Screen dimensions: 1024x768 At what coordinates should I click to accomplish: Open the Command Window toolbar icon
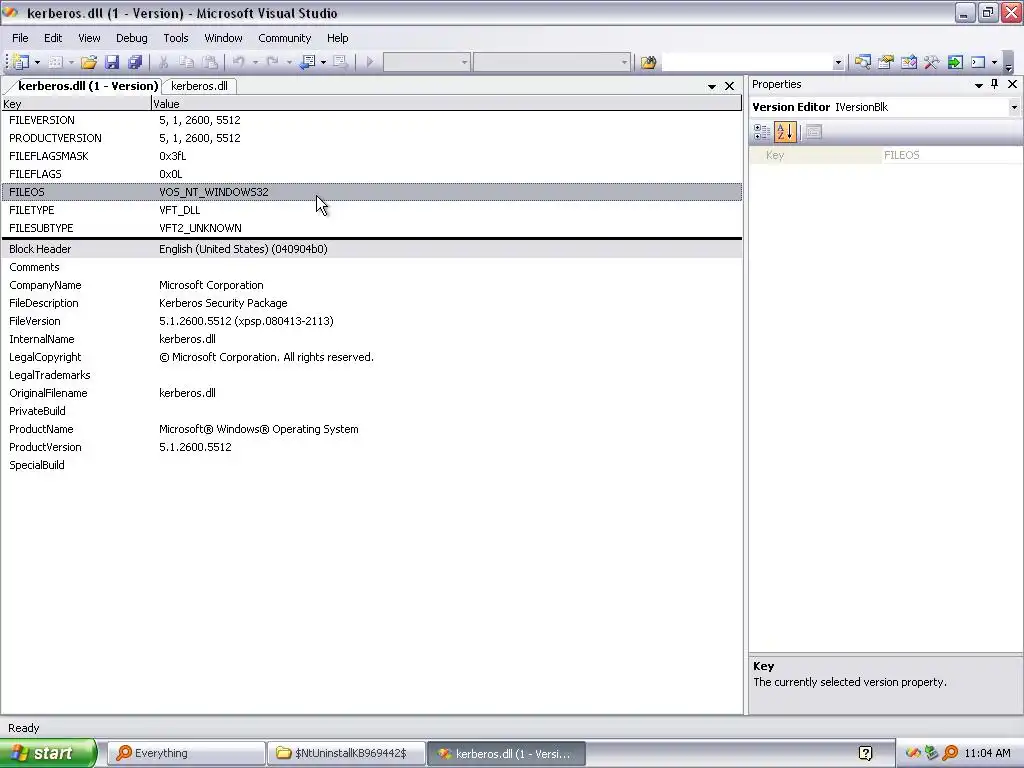point(978,62)
